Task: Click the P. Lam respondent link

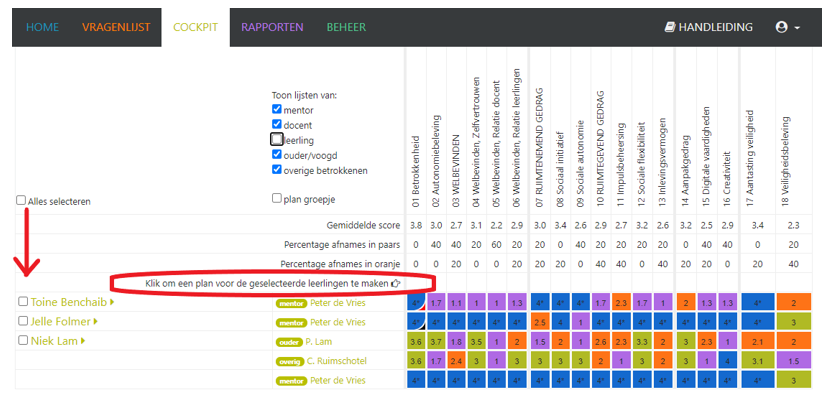Action: [x=319, y=342]
